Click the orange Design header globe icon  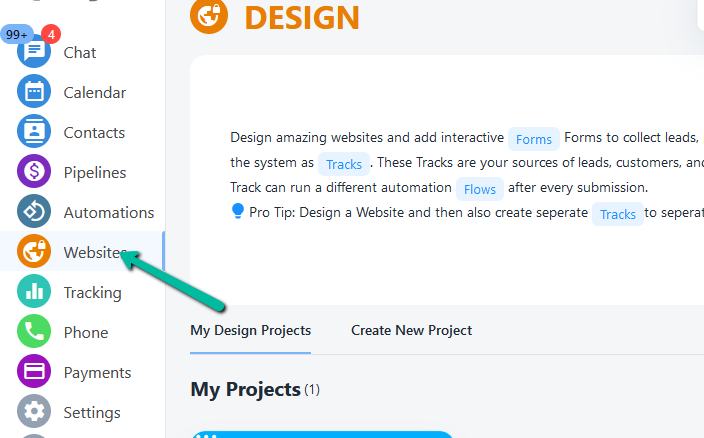(211, 17)
